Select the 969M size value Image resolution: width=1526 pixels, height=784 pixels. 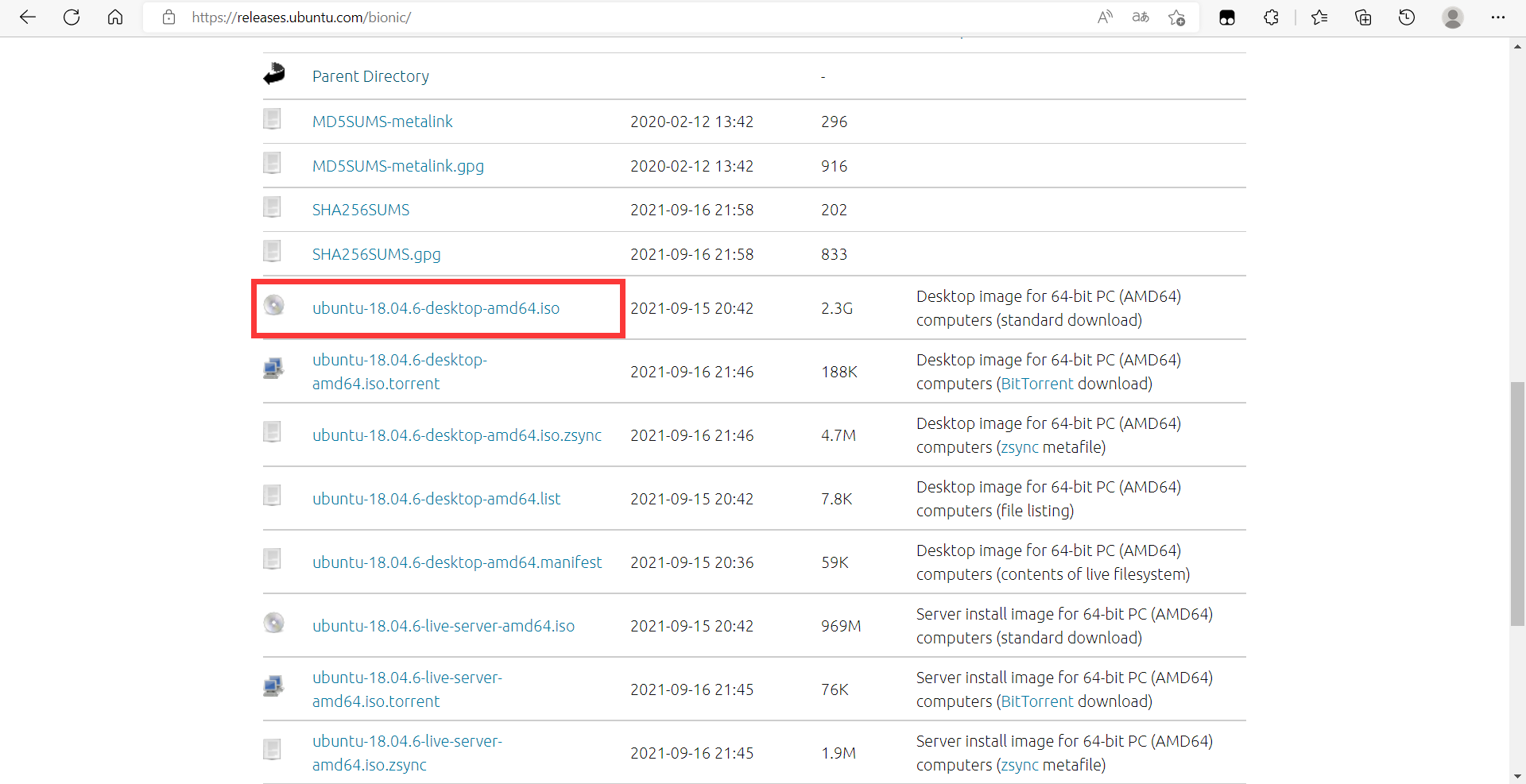(841, 626)
